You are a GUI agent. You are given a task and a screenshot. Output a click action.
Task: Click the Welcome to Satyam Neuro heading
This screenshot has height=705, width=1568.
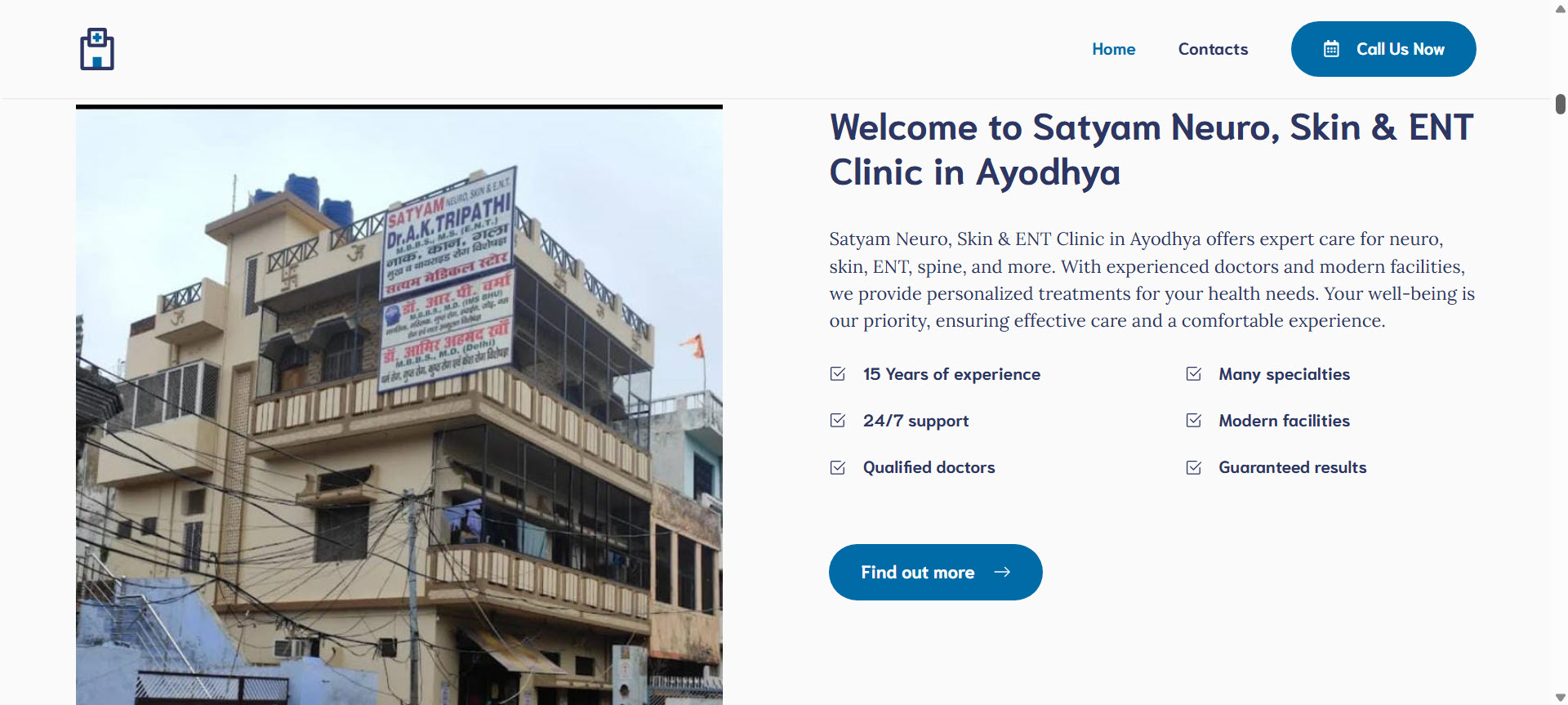pyautogui.click(x=1151, y=149)
